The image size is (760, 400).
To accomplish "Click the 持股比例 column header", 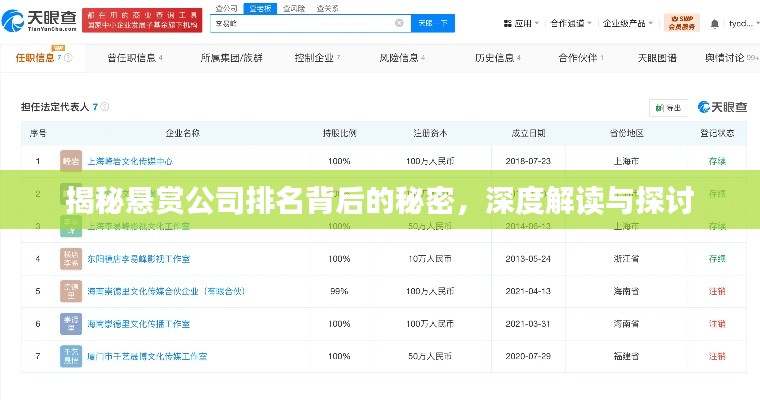I will point(339,133).
